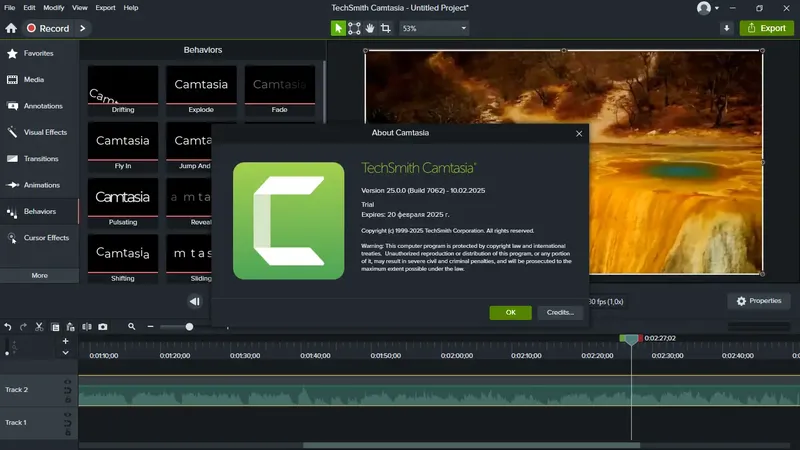Open the account profile dropdown
800x450 pixels.
[x=708, y=8]
